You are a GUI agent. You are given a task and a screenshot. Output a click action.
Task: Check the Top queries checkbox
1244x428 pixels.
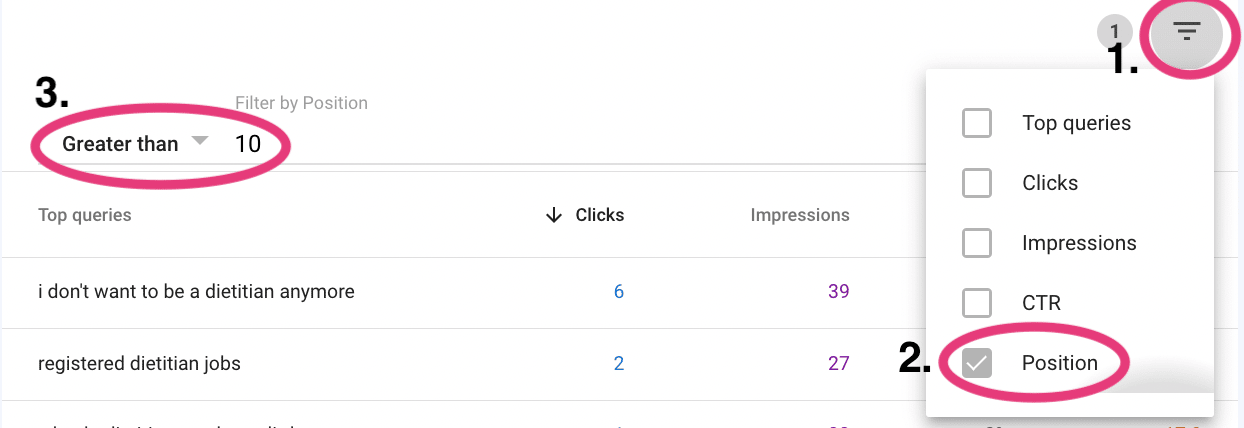point(976,123)
